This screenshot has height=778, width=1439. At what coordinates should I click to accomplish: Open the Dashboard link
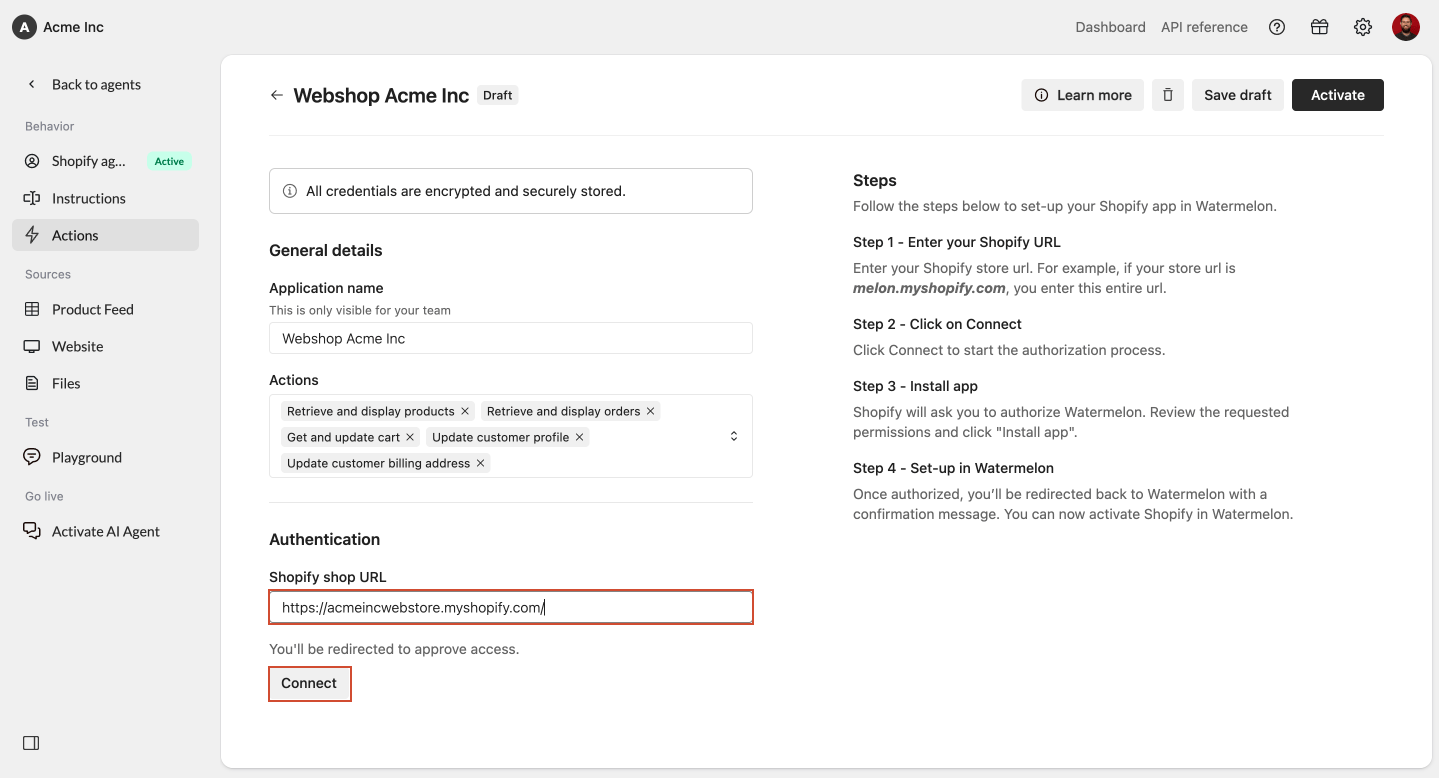(1110, 27)
